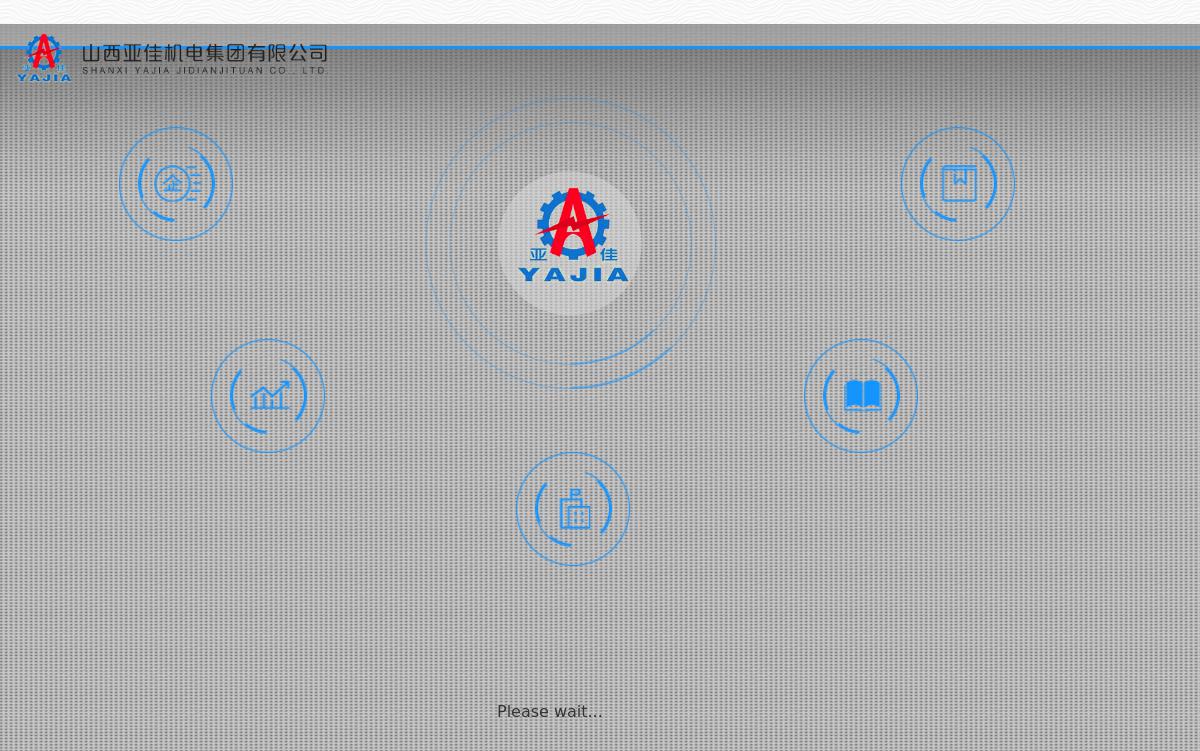1200x751 pixels.
Task: Click the 佳 character beside the central gear
Action: pos(608,255)
